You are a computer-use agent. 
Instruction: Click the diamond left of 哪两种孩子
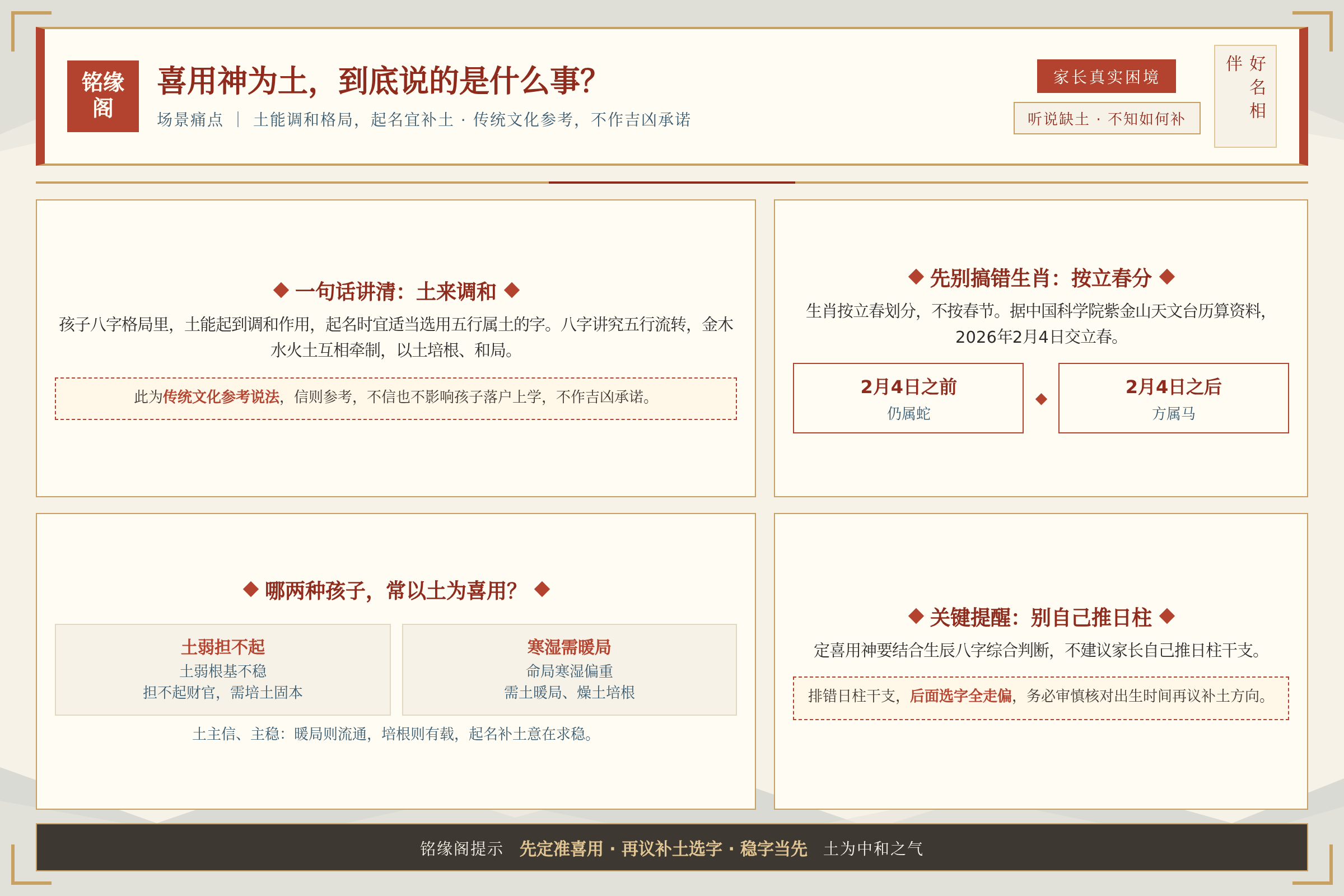[x=251, y=589]
